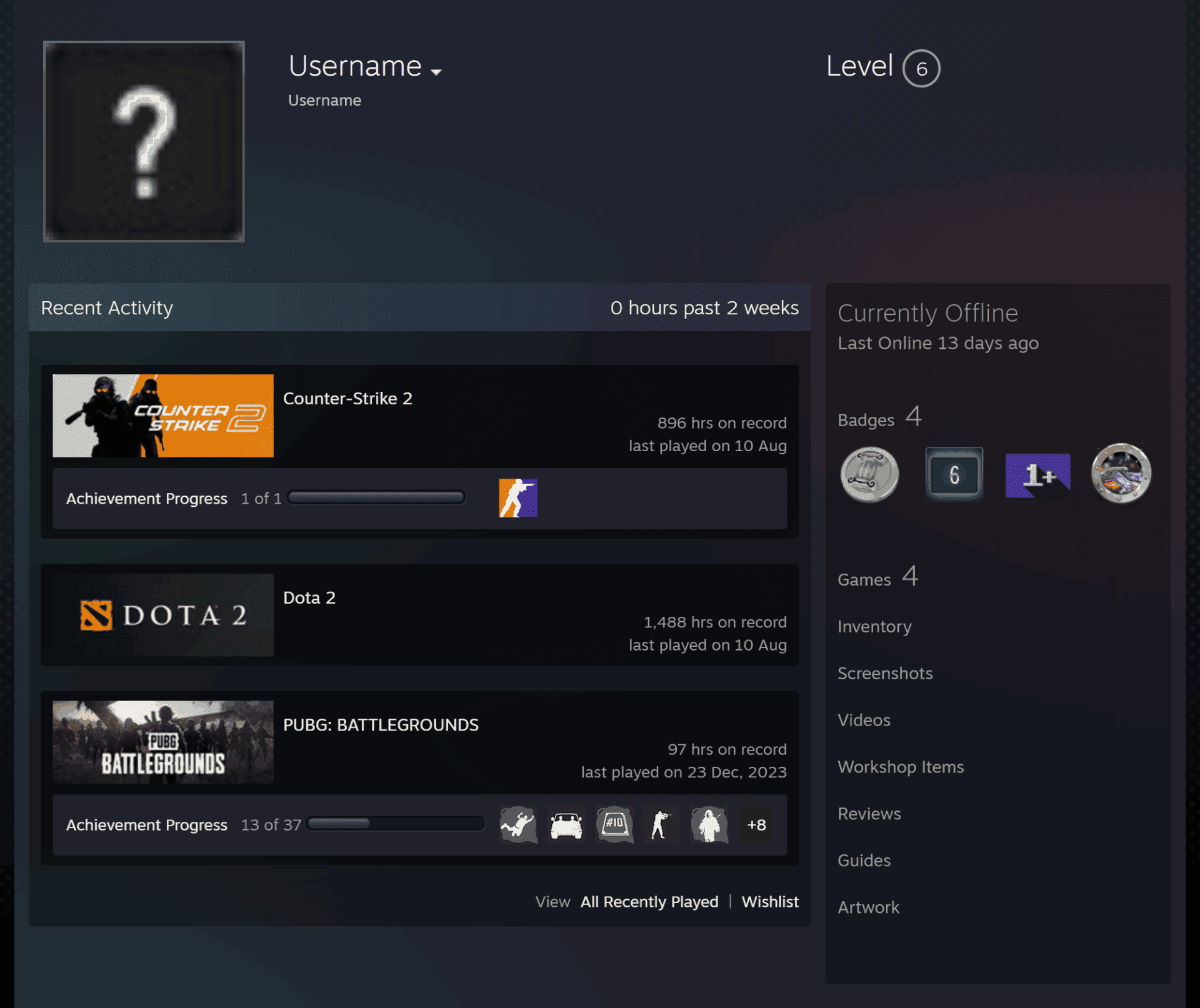The image size is (1200, 1008).
Task: Click '1,488 hrs on record' text
Action: [x=715, y=622]
